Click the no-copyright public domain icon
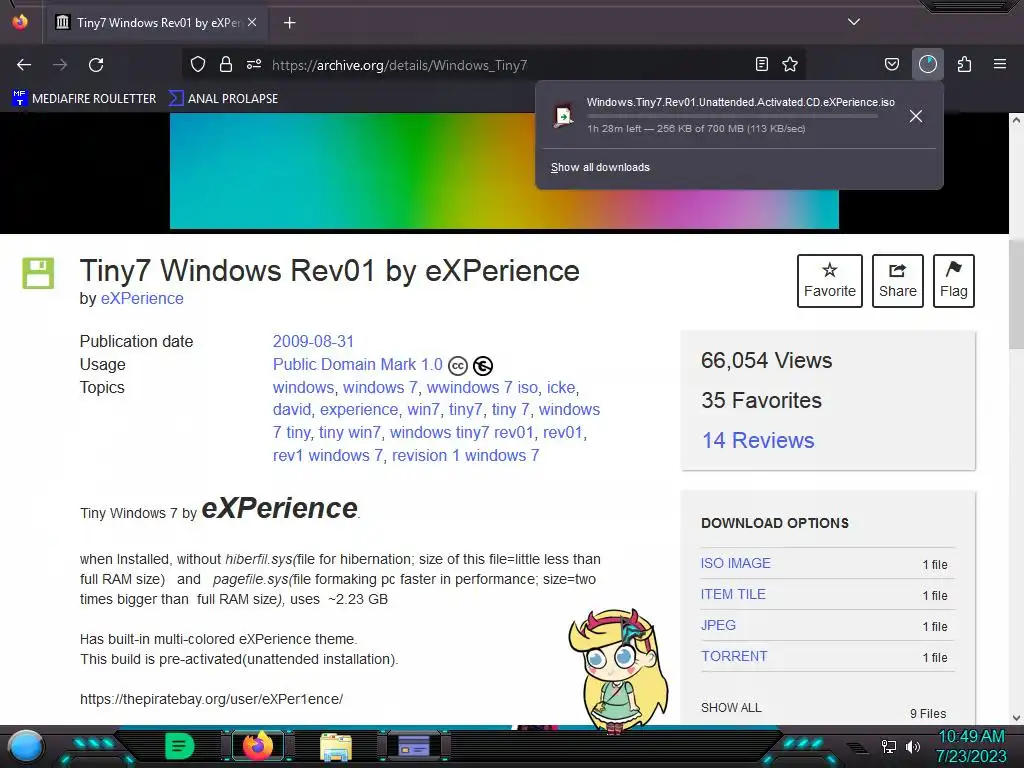Screen dimensions: 1024x768 click(x=483, y=366)
